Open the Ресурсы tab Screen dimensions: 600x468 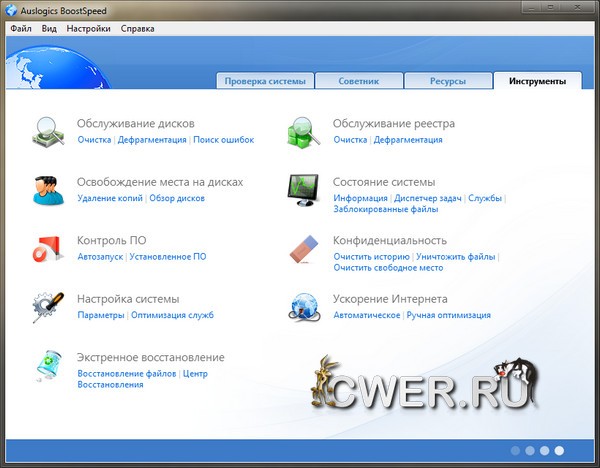(x=447, y=81)
